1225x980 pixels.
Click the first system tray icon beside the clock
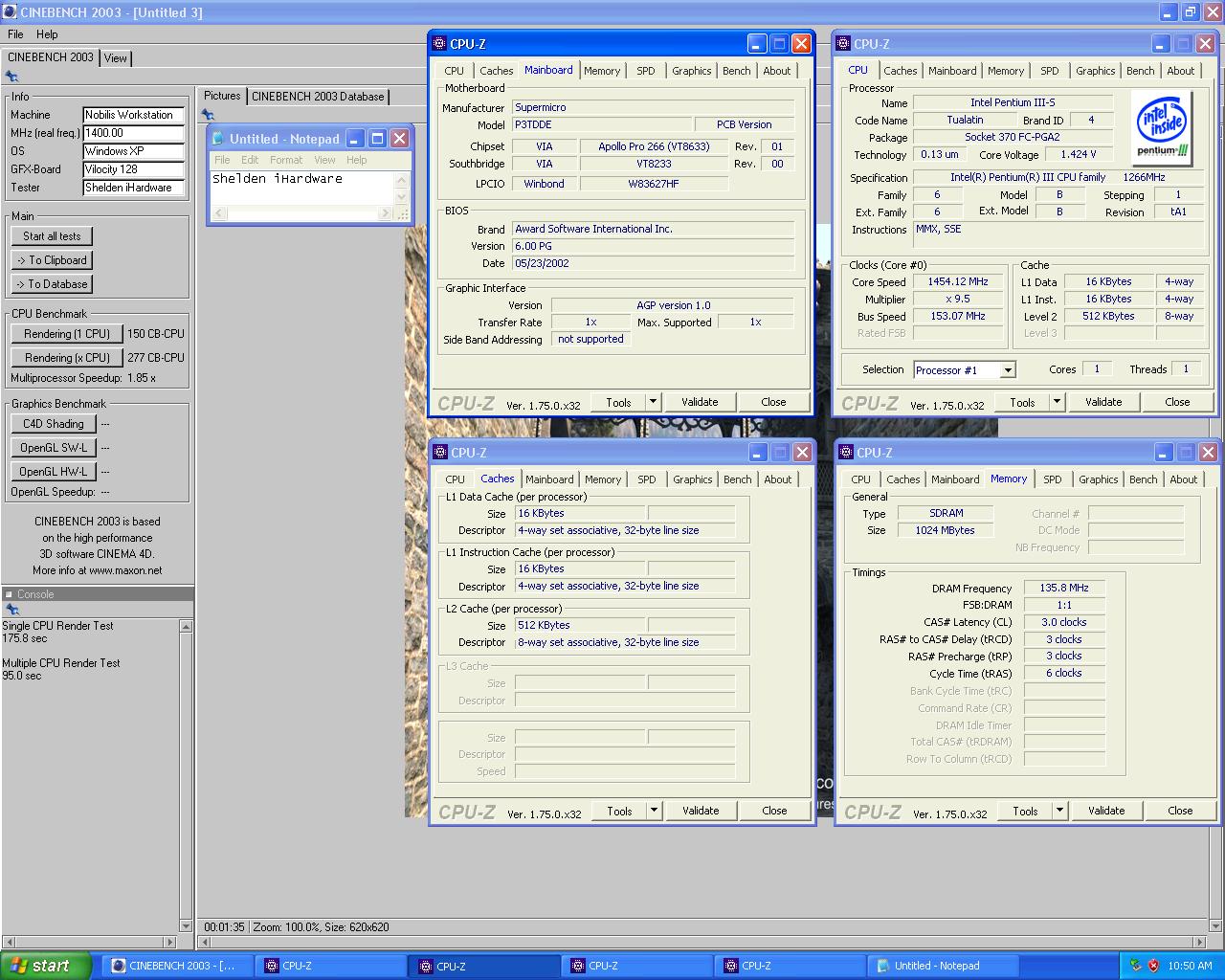pos(1136,966)
